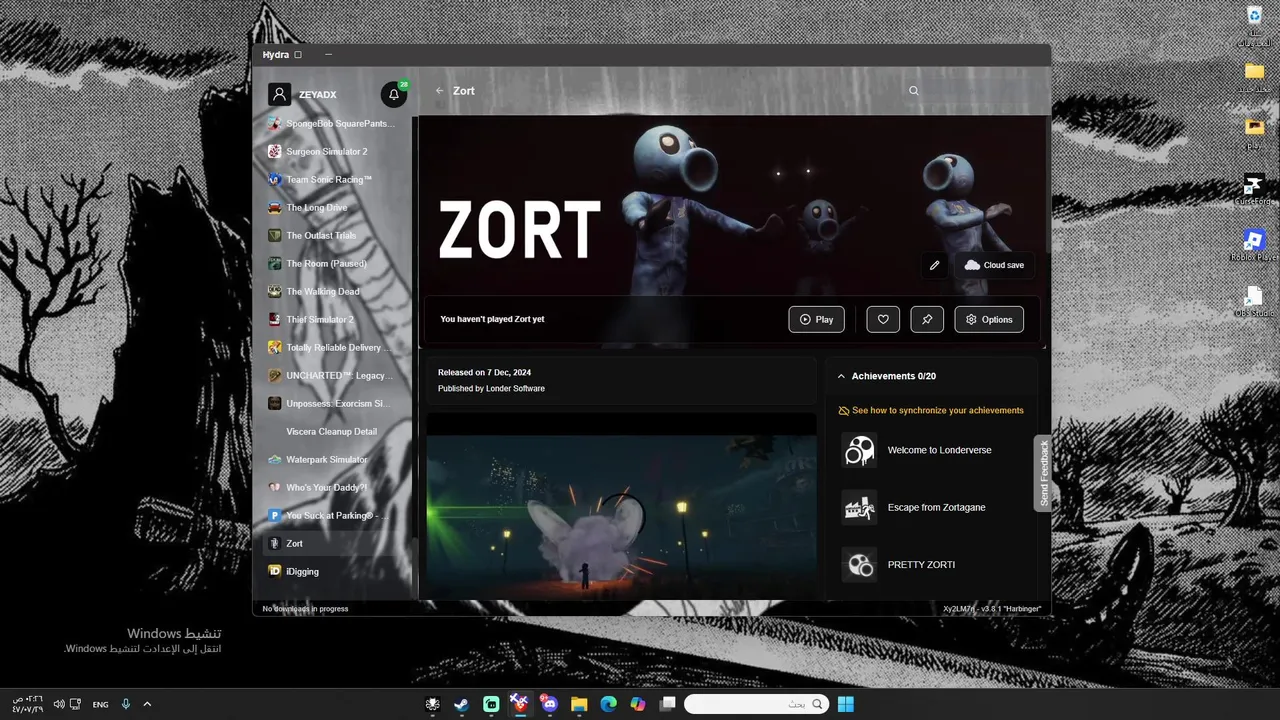Collapse the Achievements 0/20 section

841,376
